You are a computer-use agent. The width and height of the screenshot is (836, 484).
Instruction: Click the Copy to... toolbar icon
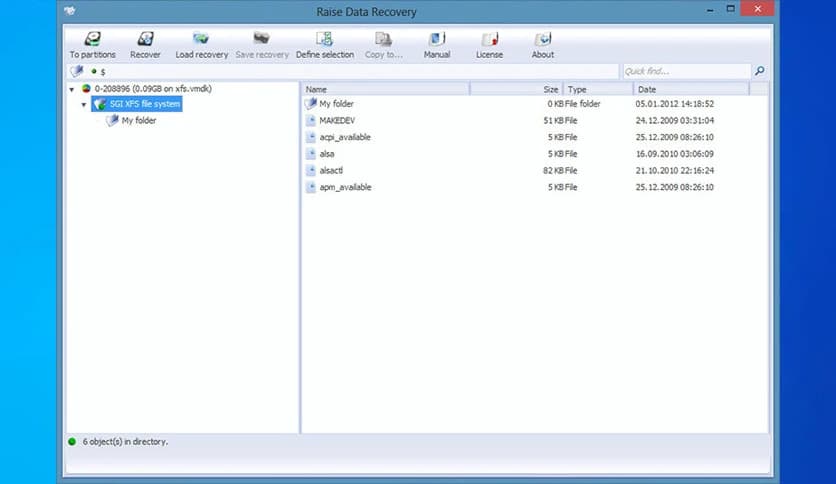point(383,39)
